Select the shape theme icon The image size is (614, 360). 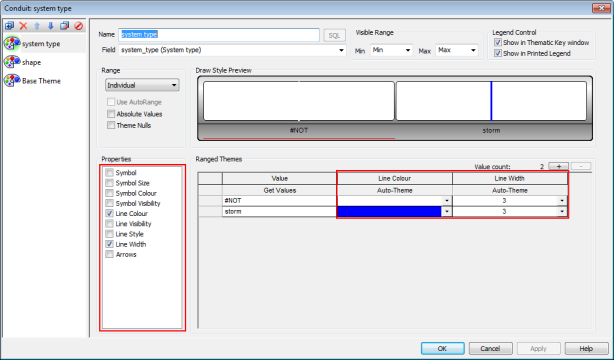(12, 62)
